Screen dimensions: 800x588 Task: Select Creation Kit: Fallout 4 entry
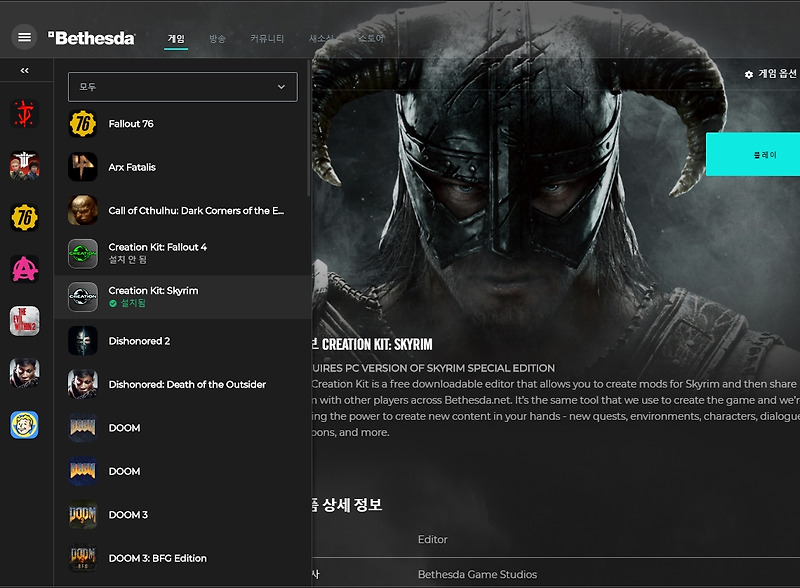click(183, 254)
